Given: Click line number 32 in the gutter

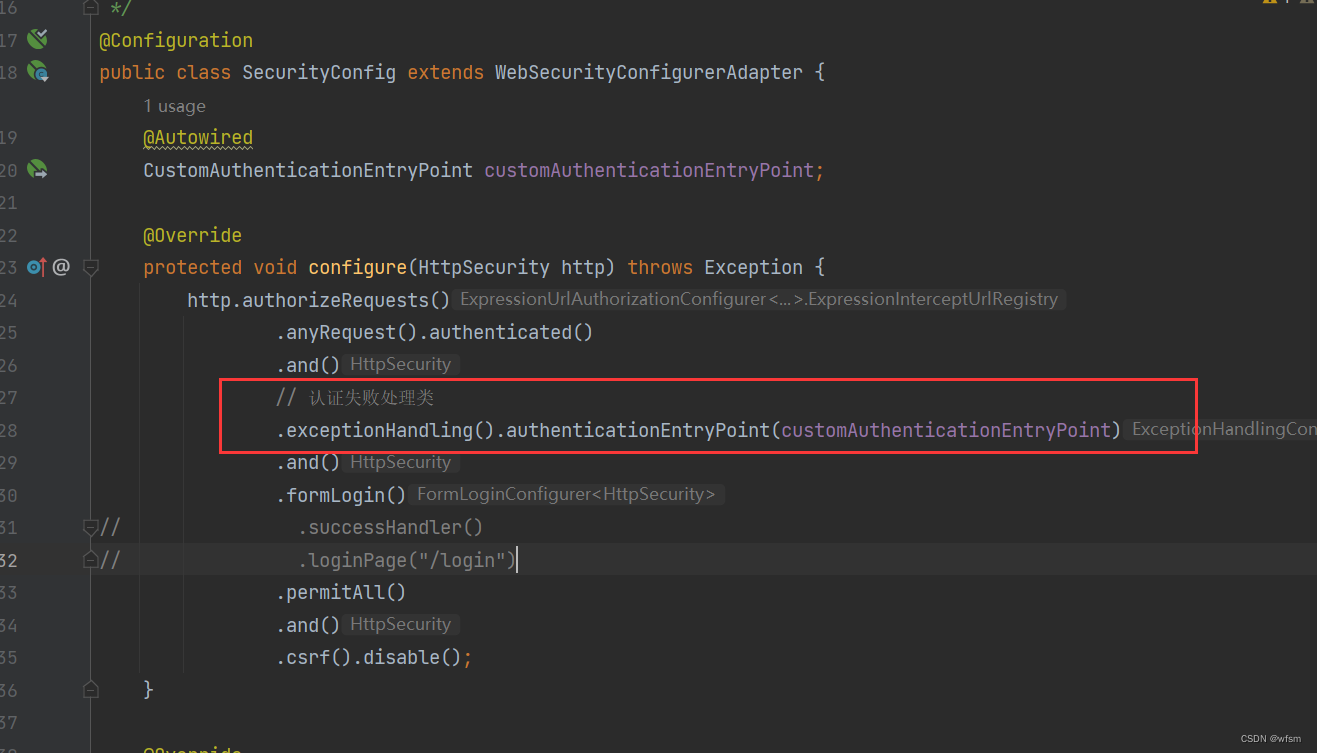Looking at the screenshot, I should point(12,559).
